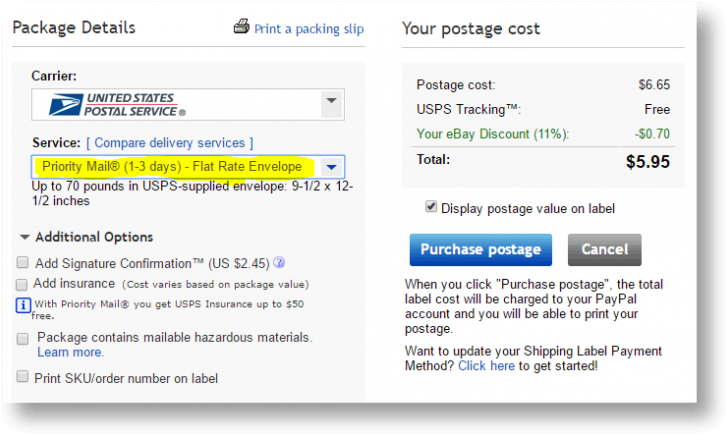Screen dimensions: 726x434
Task: Collapse the Additional Options section
Action: tap(24, 237)
